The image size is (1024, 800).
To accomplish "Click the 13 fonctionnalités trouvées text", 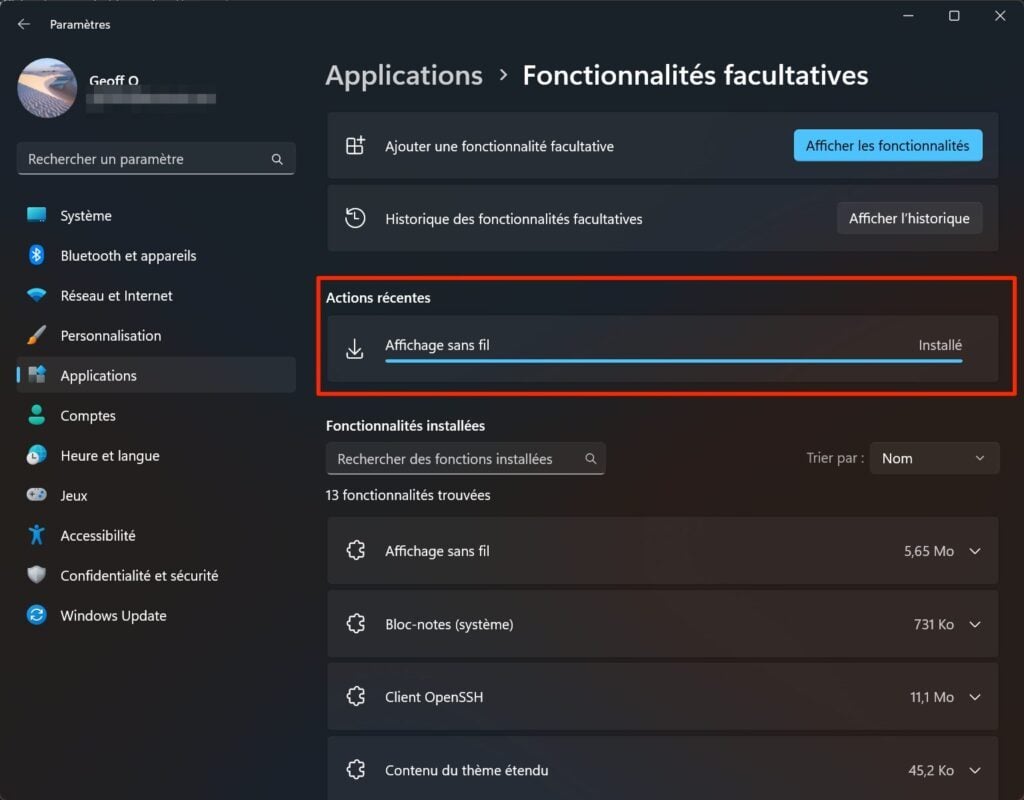I will pyautogui.click(x=408, y=495).
